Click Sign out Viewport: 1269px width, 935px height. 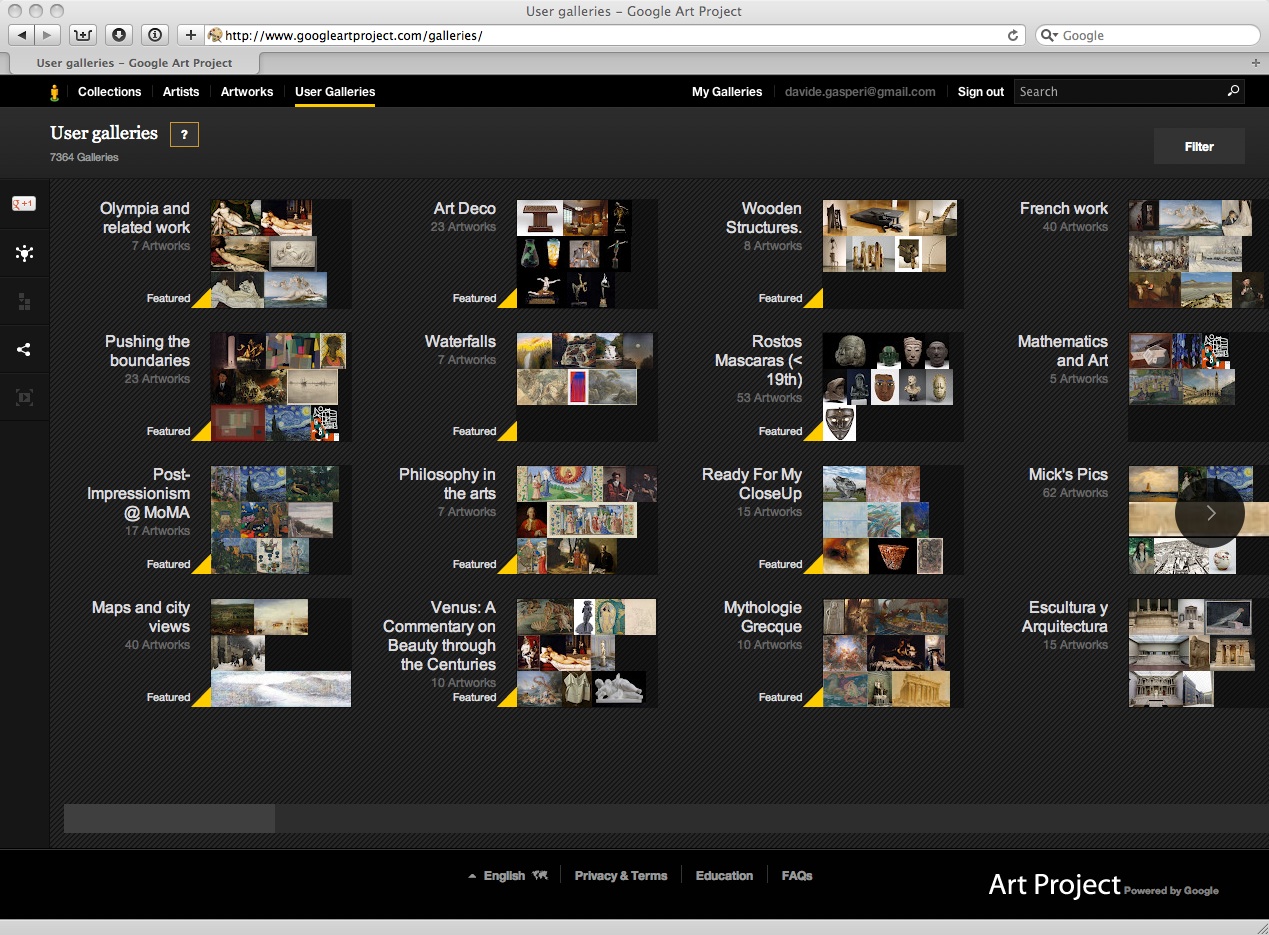coord(980,91)
